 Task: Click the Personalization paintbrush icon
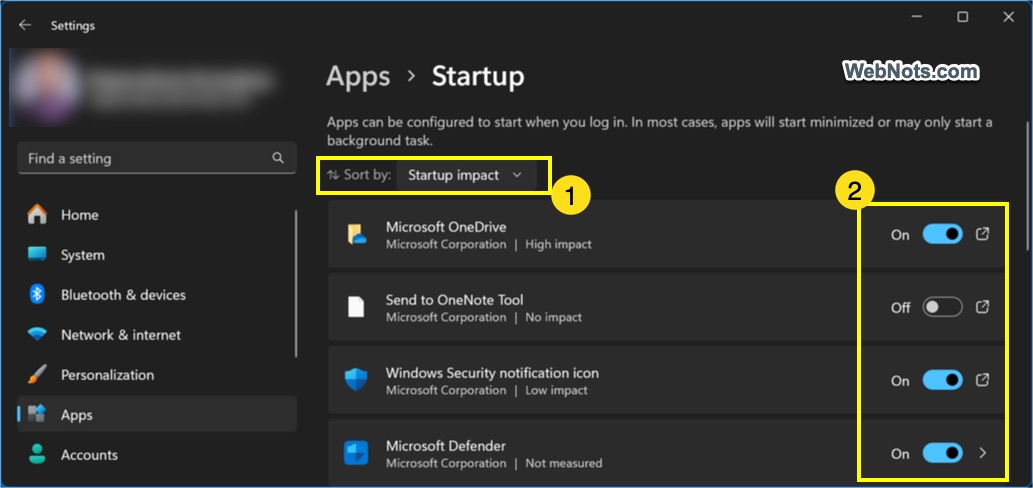click(37, 375)
